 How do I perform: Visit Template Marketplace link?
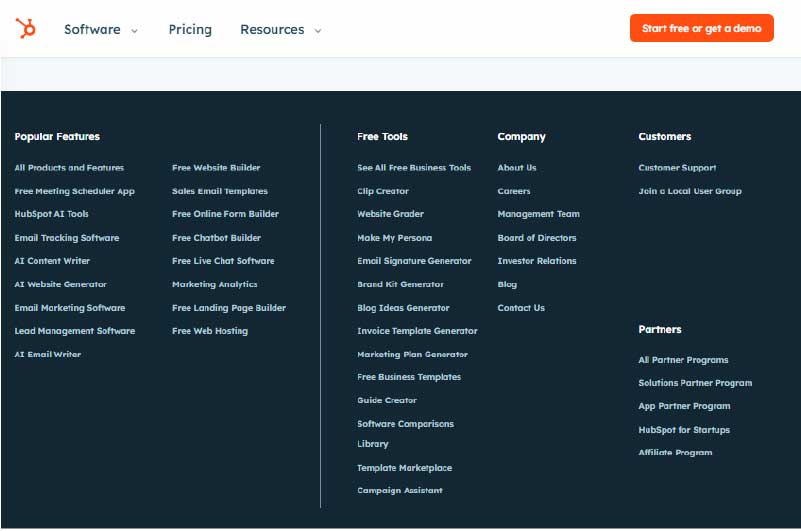[405, 468]
